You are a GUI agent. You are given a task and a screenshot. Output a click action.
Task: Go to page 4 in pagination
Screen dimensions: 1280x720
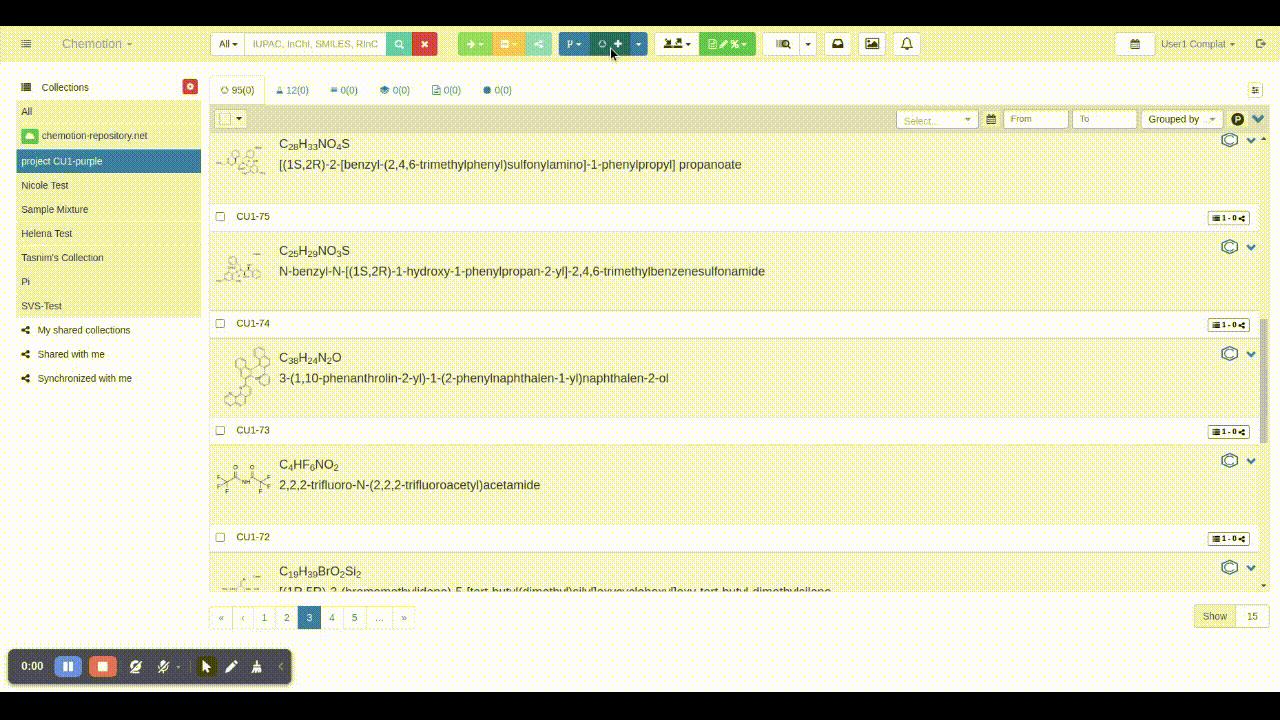(x=332, y=618)
